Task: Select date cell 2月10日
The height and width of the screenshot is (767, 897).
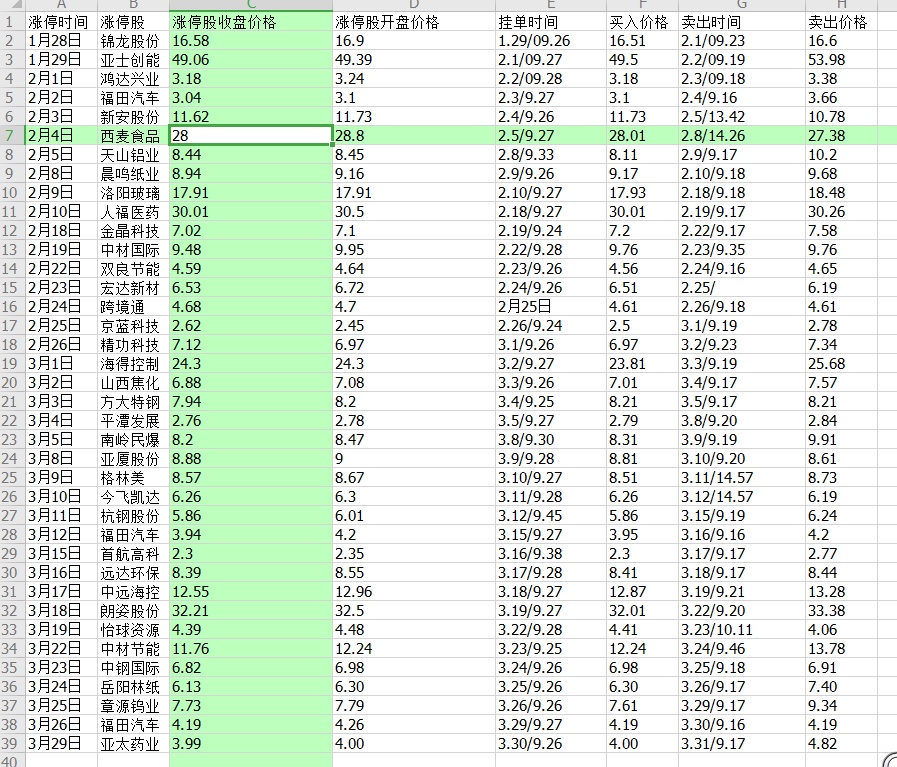Action: 61,212
